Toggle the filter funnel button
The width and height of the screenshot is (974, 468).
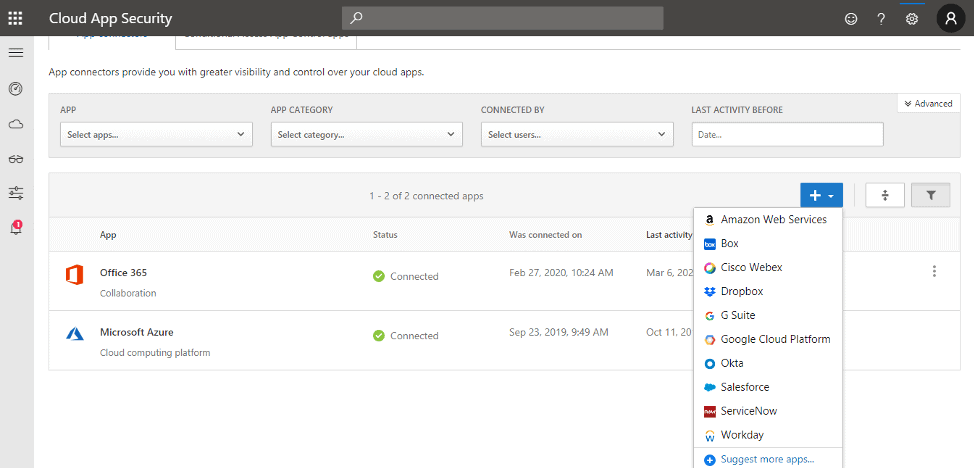931,195
